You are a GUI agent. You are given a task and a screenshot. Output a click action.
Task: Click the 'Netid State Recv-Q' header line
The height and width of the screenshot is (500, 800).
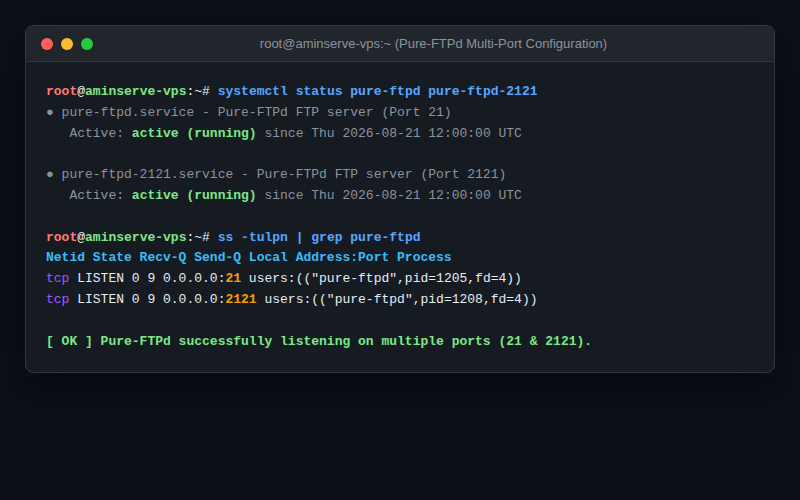pos(248,257)
